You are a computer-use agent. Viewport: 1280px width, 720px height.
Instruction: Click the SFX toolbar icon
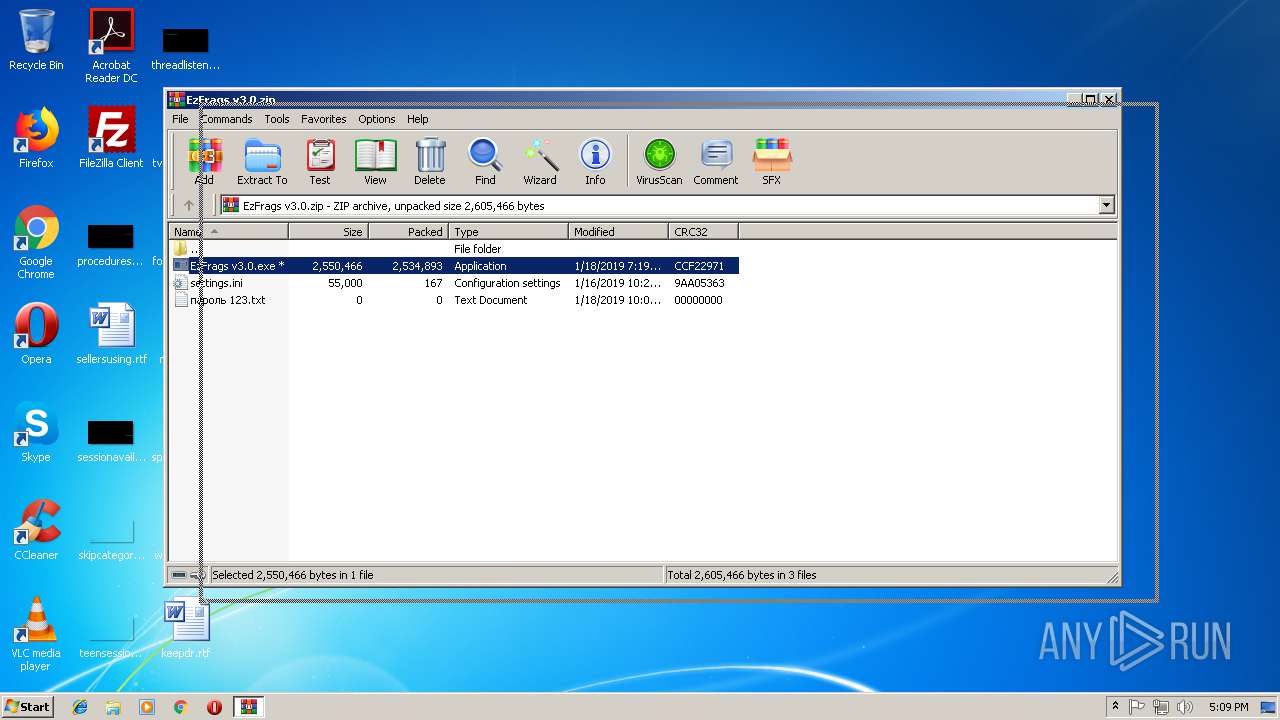point(772,162)
